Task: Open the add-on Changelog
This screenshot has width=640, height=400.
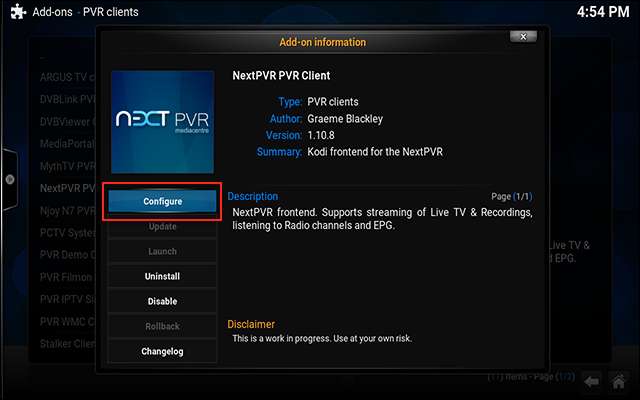Action: click(x=162, y=351)
